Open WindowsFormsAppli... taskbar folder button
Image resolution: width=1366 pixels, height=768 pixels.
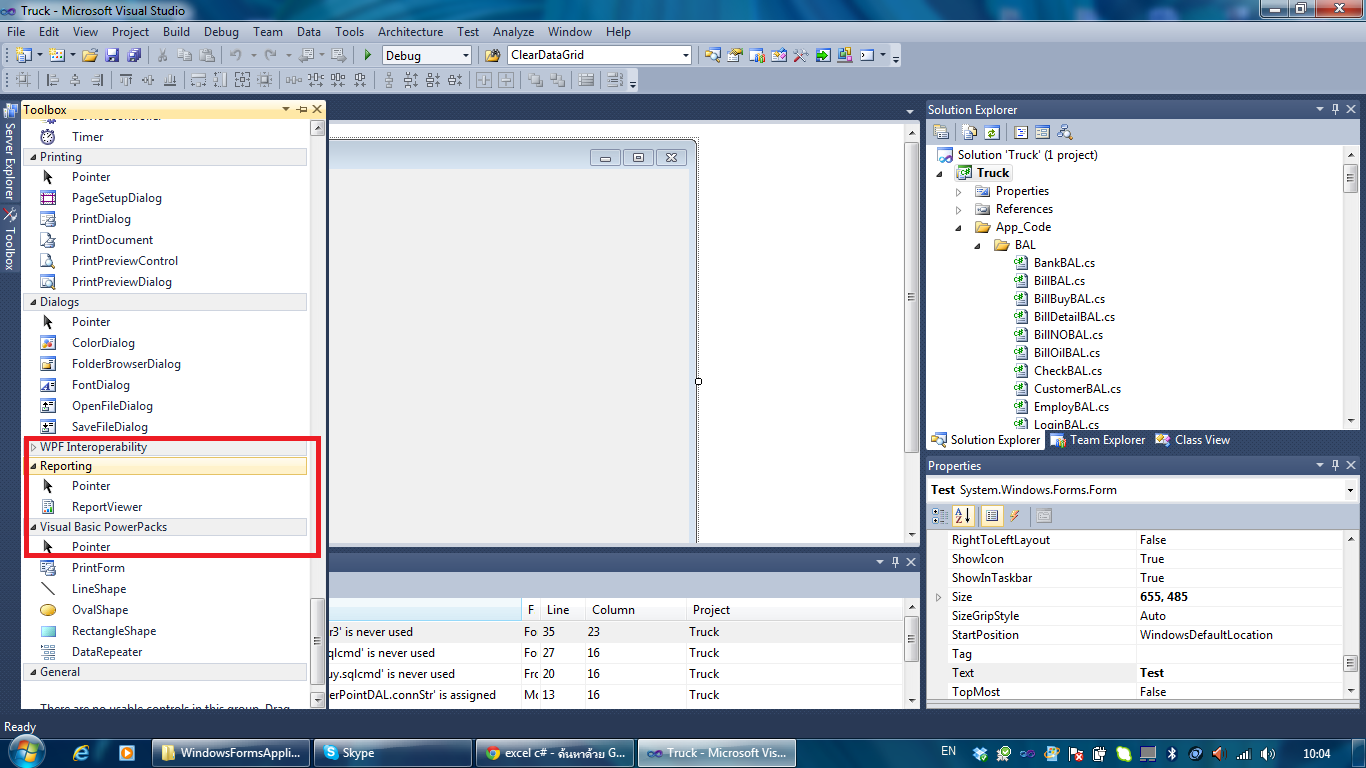pyautogui.click(x=229, y=753)
